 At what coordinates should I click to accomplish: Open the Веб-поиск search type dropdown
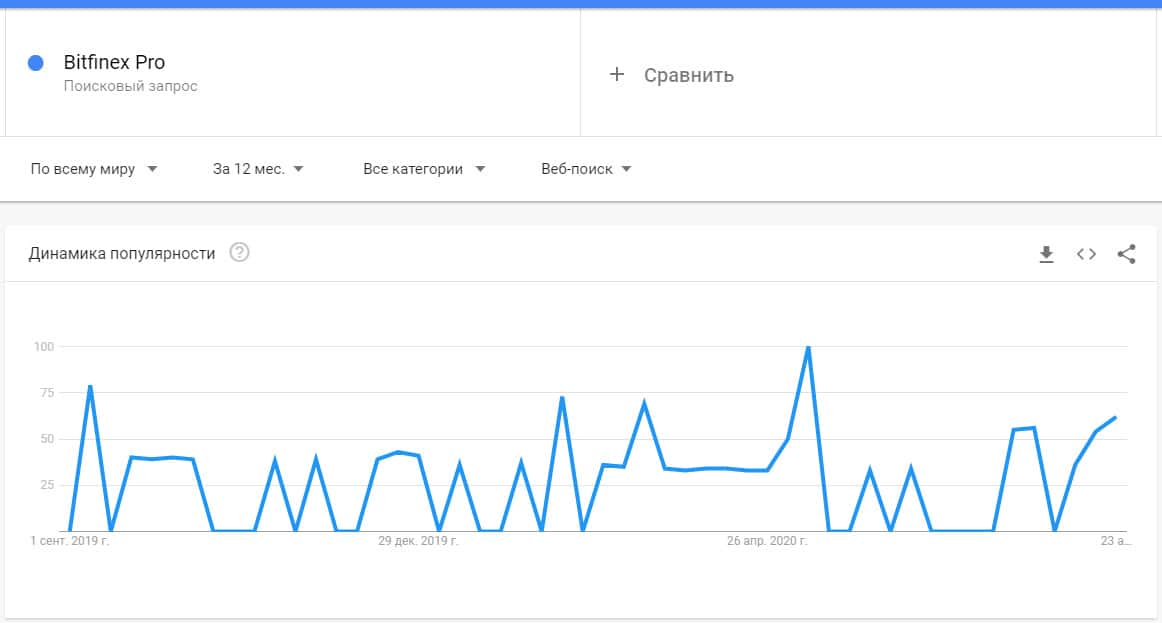tap(586, 169)
